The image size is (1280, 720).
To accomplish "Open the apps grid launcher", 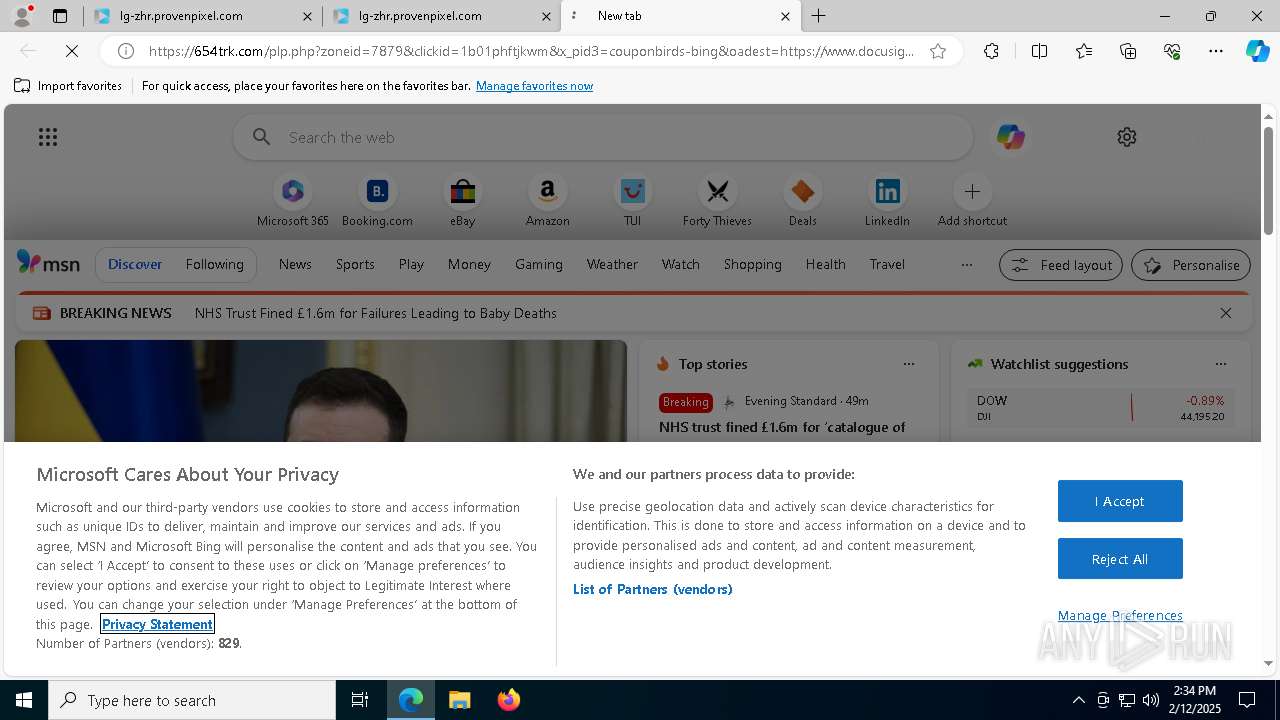I will click(48, 137).
